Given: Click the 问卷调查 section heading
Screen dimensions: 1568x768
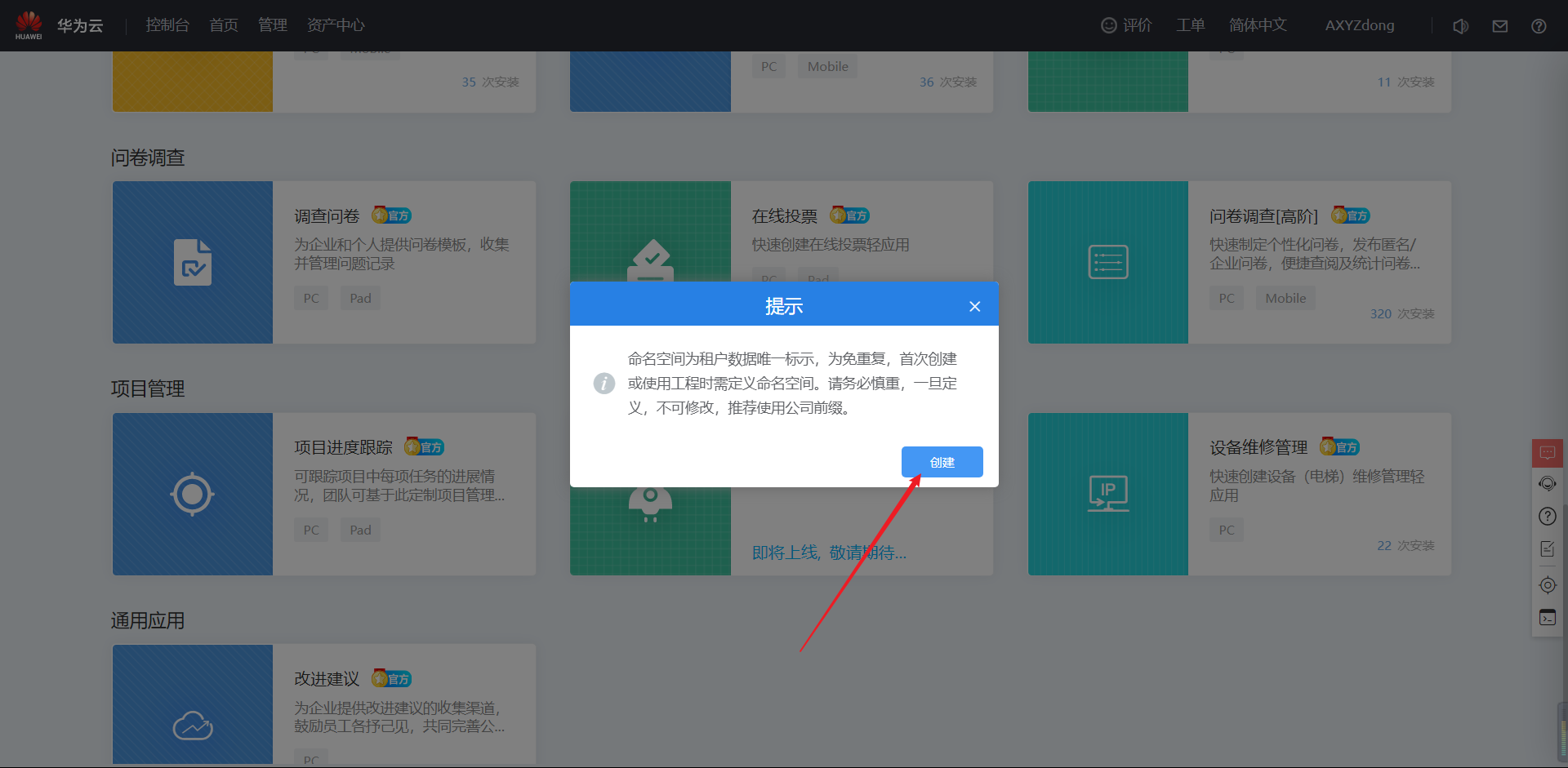Looking at the screenshot, I should pyautogui.click(x=148, y=158).
